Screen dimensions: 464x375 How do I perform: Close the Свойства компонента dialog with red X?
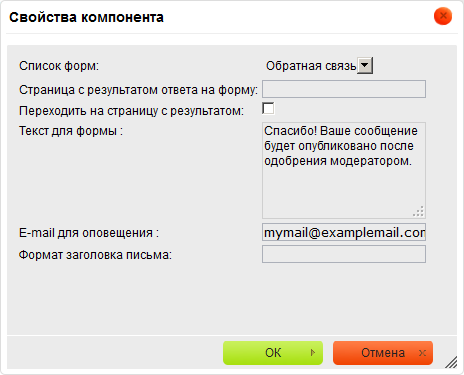tap(443, 16)
